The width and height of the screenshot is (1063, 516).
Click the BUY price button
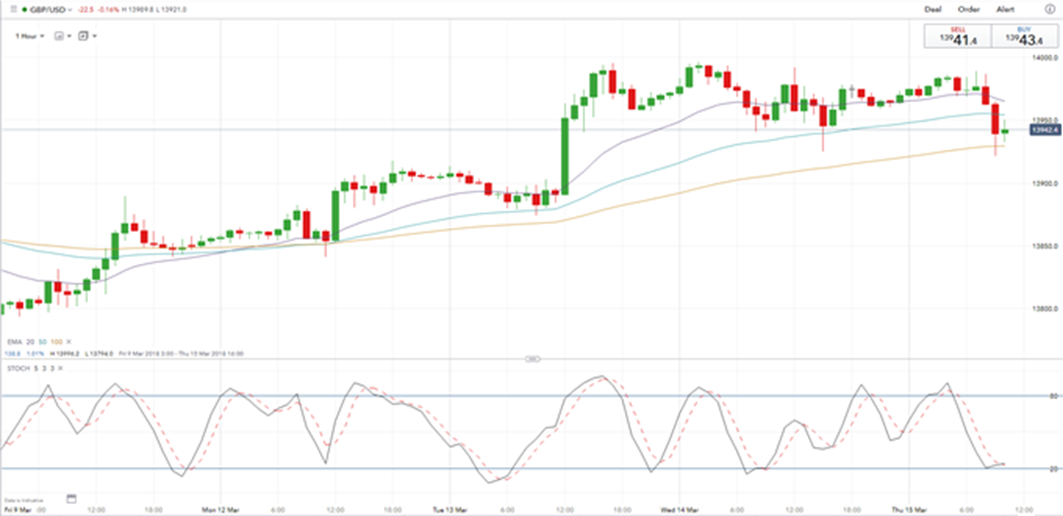tap(1024, 37)
